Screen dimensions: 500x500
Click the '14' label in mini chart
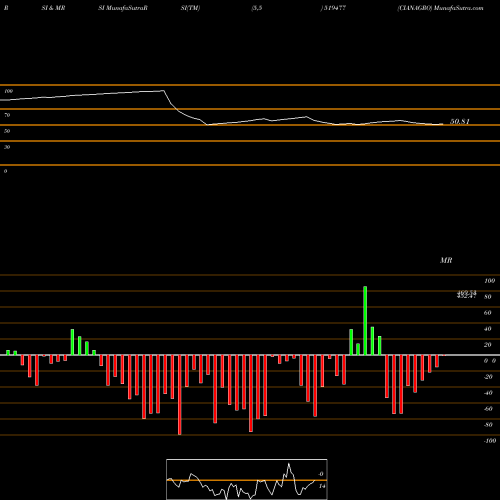coord(322,486)
